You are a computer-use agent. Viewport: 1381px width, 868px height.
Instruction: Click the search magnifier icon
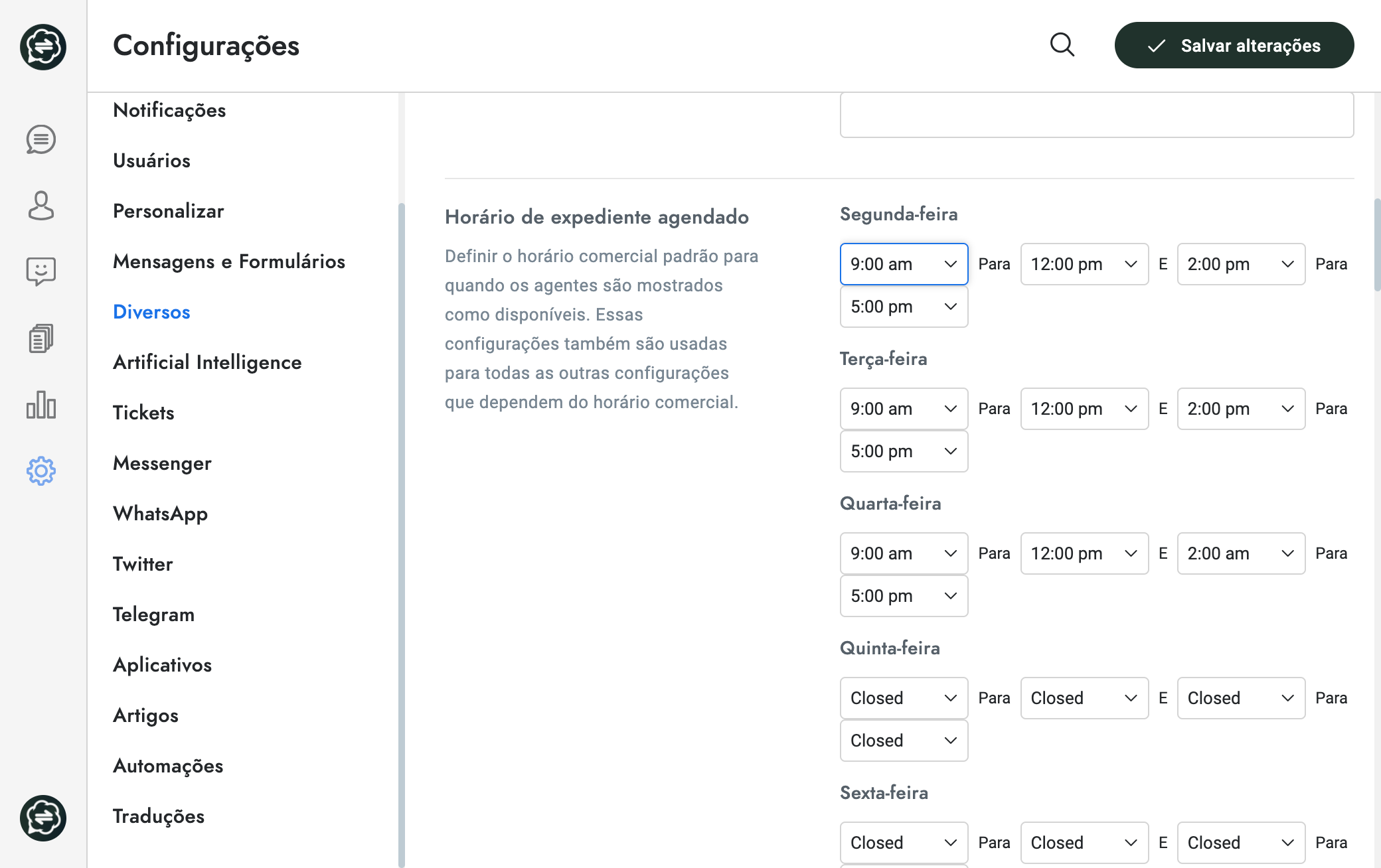(1062, 45)
